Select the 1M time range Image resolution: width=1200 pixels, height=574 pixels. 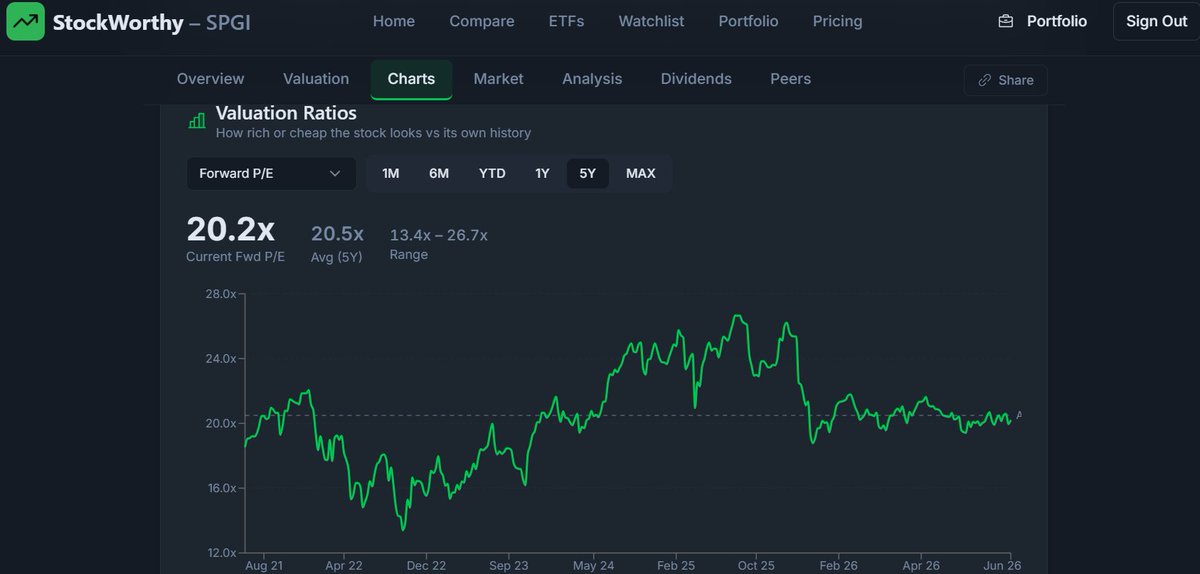click(x=391, y=174)
